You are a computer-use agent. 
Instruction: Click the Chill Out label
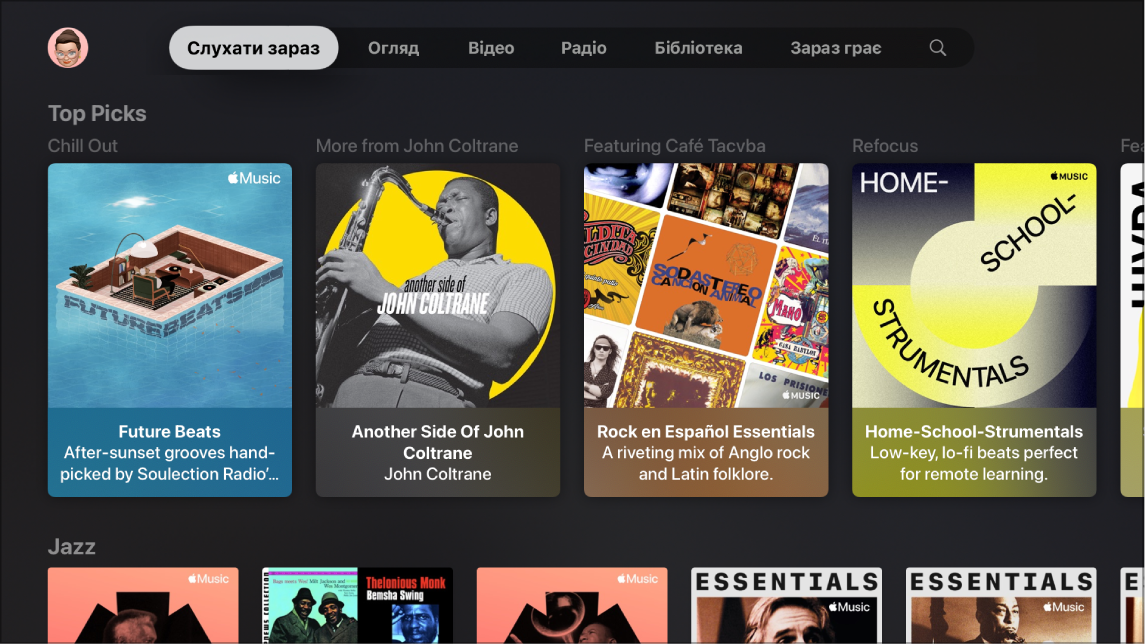pyautogui.click(x=83, y=145)
